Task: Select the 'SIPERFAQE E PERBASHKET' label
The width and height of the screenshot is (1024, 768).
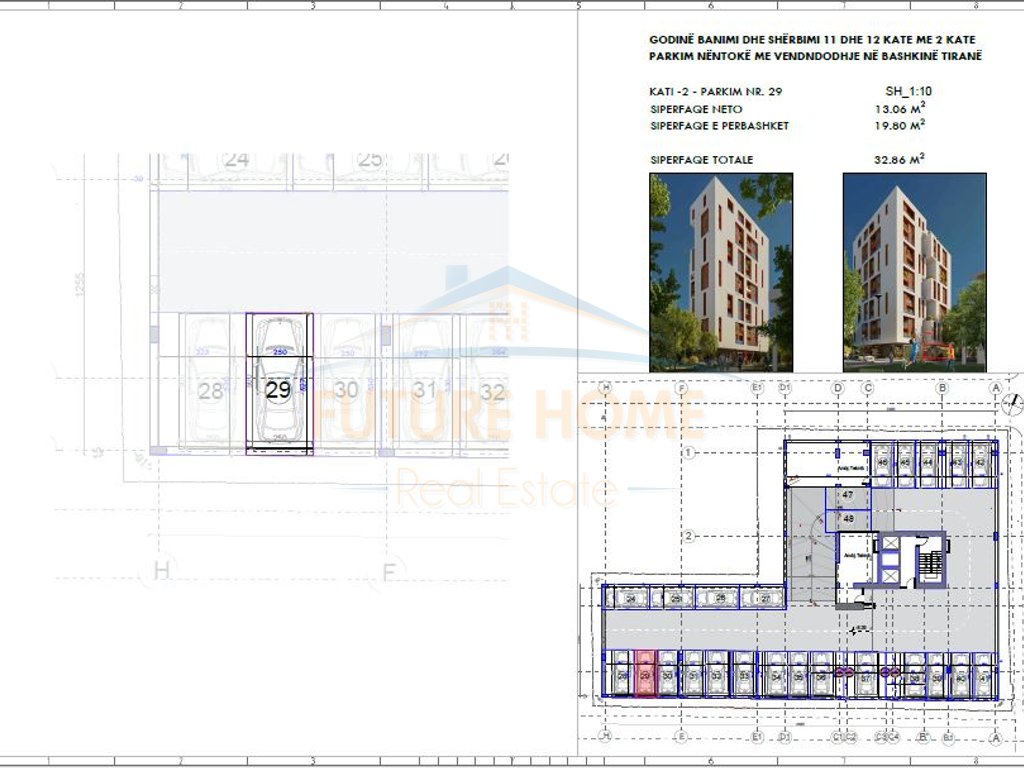Action: (x=719, y=125)
